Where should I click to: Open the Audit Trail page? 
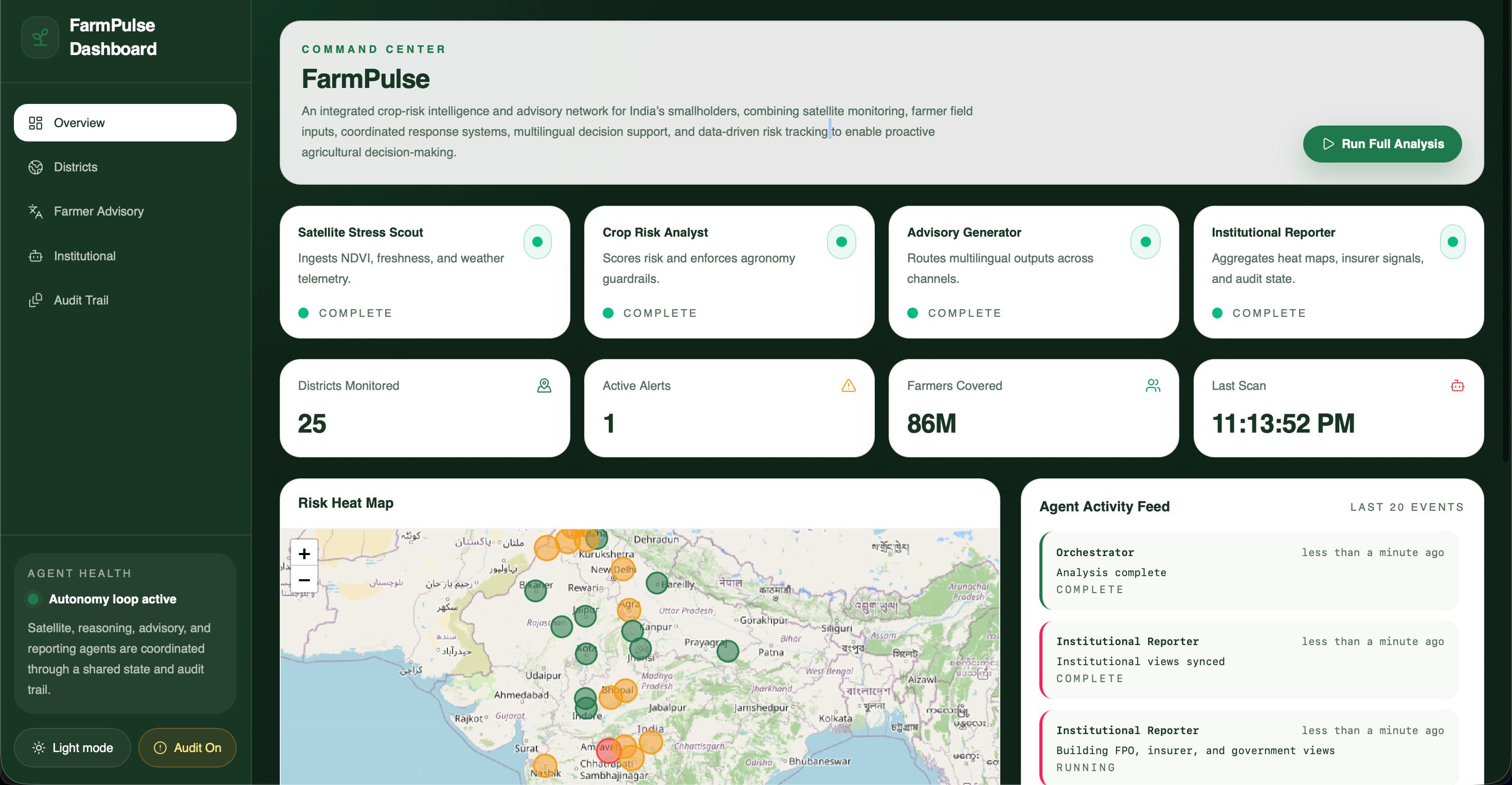81,300
